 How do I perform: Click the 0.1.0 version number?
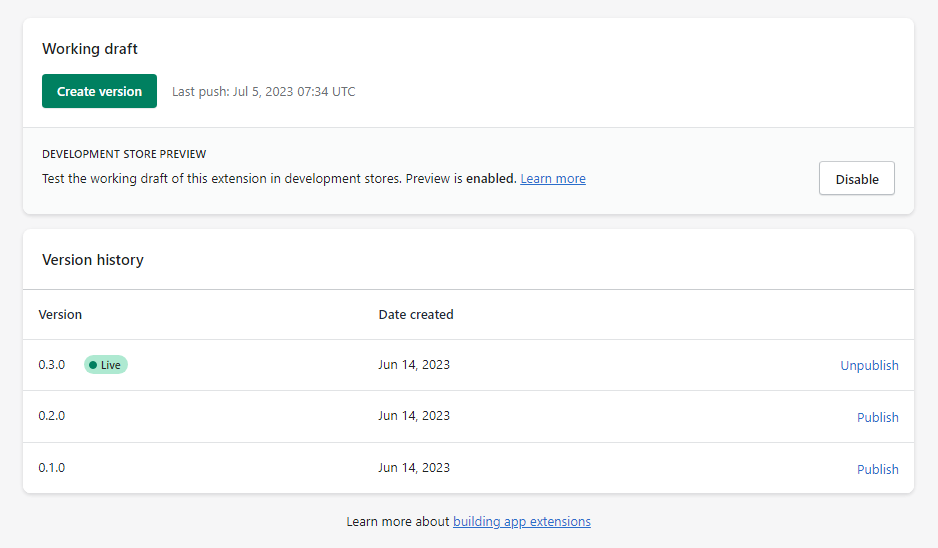(52, 468)
